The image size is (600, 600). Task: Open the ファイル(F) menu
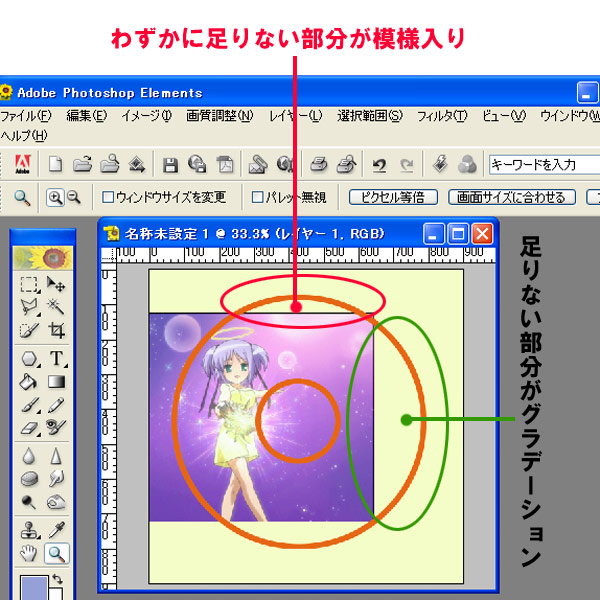(26, 116)
